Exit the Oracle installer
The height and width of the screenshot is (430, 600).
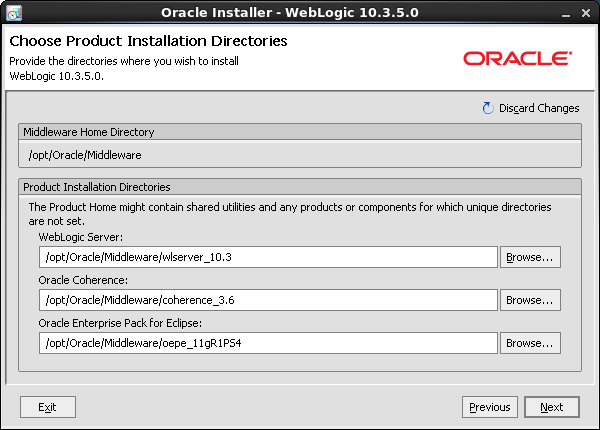48,407
